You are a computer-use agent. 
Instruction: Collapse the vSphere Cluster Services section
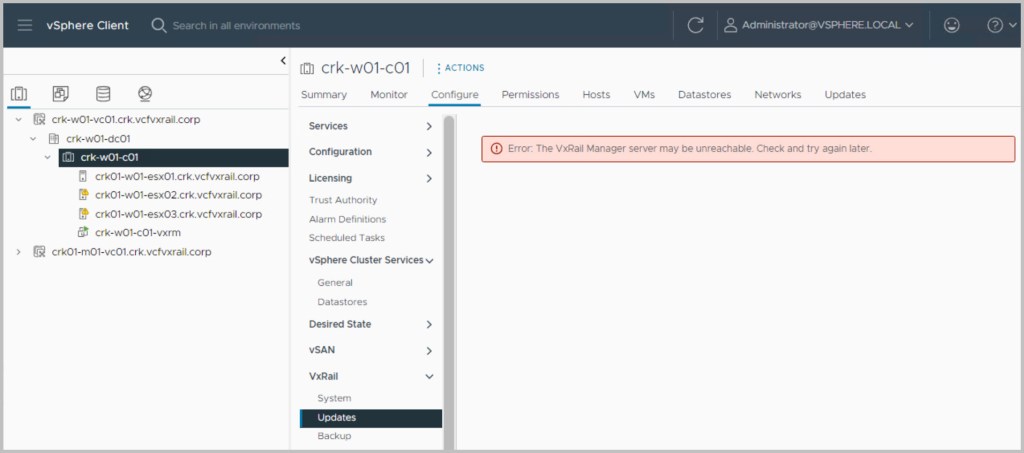coord(430,260)
